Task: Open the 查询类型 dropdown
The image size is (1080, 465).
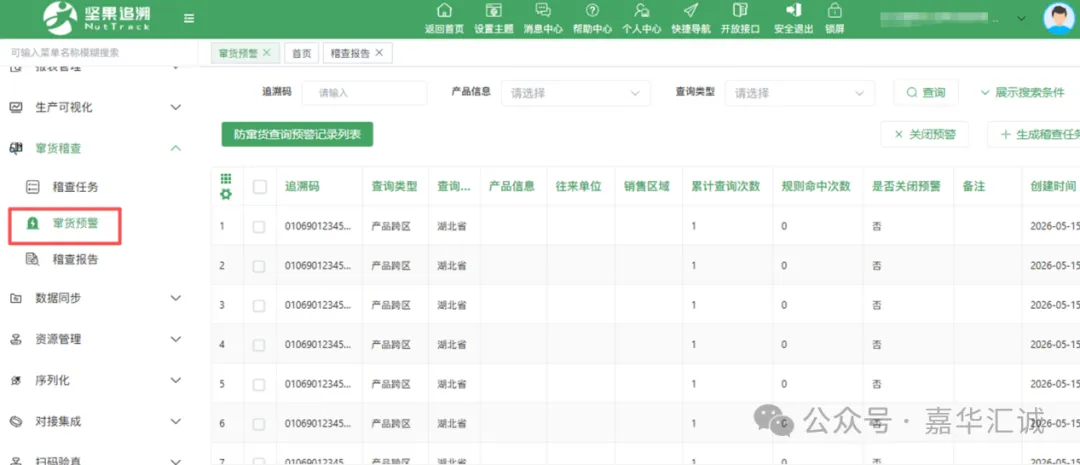Action: tap(800, 93)
